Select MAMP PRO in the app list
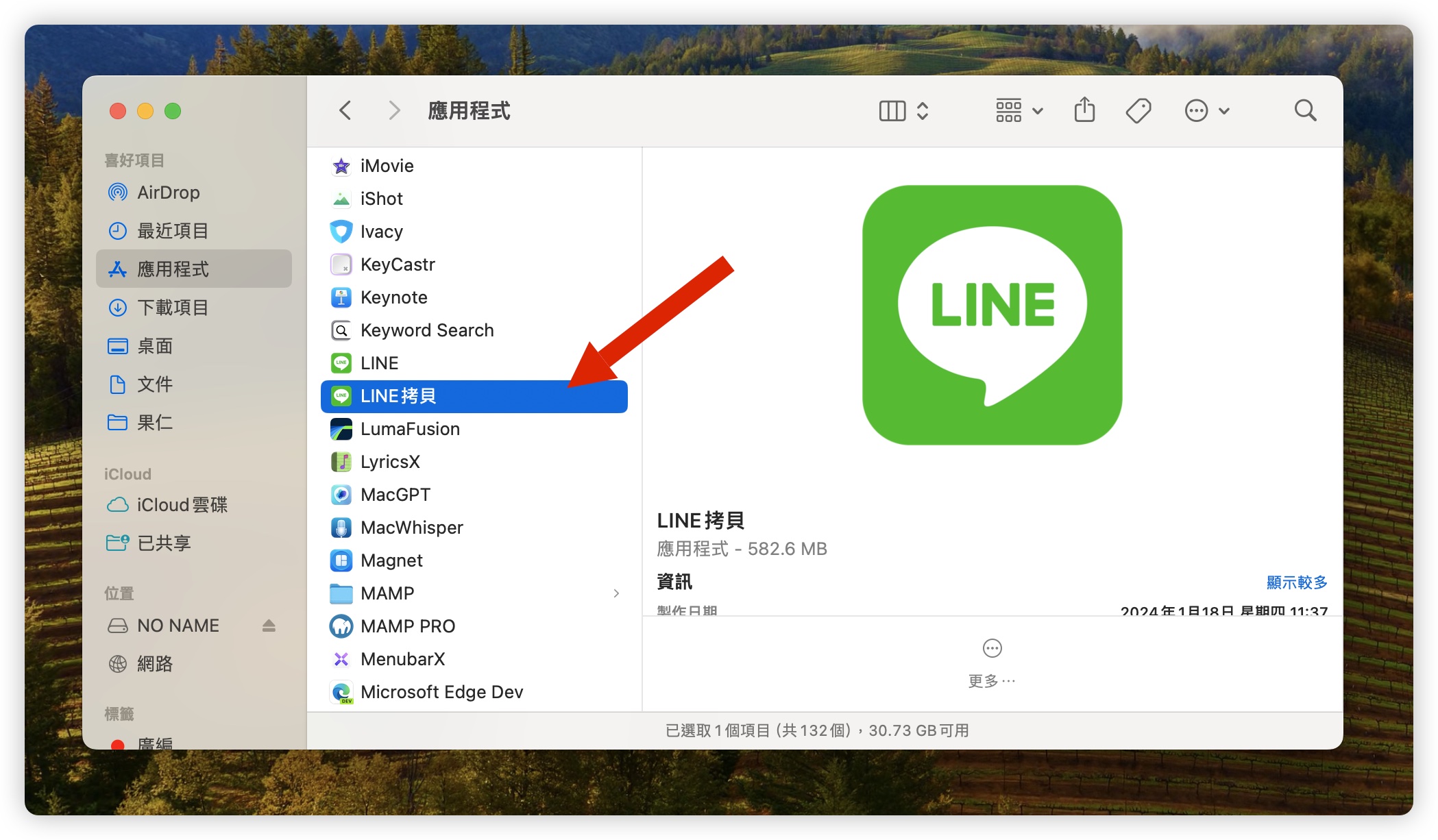The height and width of the screenshot is (840, 1438). [474, 626]
